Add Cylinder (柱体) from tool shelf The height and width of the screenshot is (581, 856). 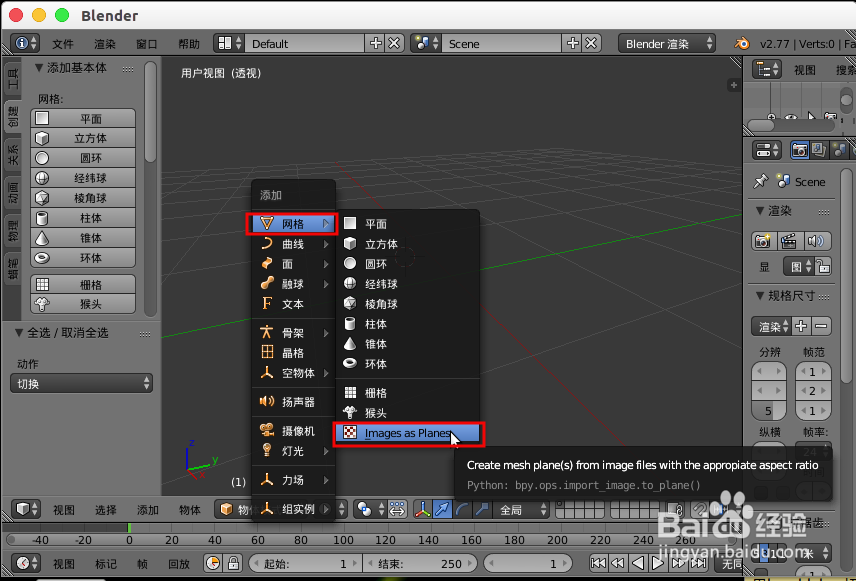[83, 218]
